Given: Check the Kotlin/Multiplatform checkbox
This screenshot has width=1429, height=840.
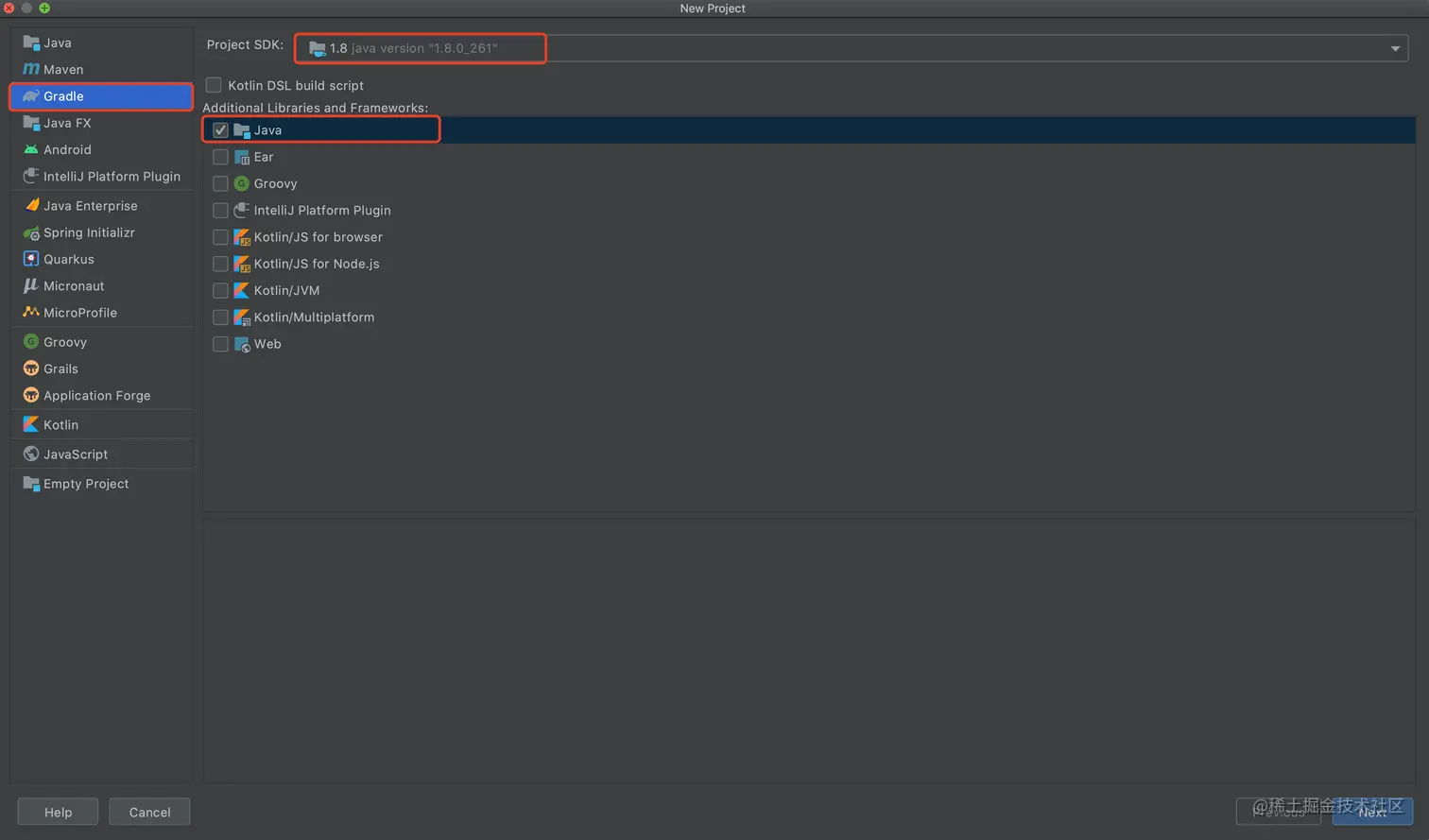Looking at the screenshot, I should [x=220, y=317].
